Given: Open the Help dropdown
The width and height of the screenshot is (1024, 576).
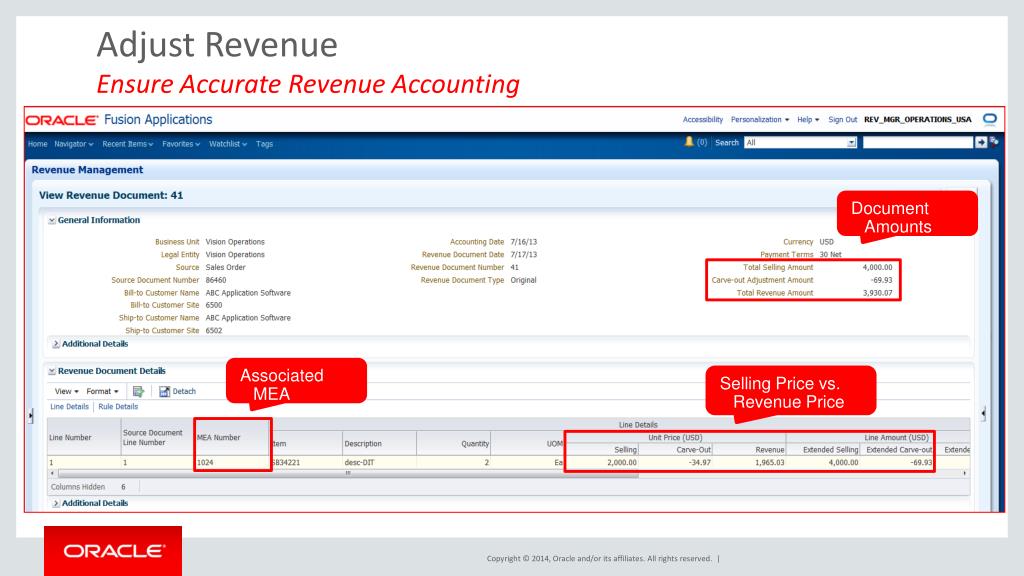Looking at the screenshot, I should click(808, 120).
